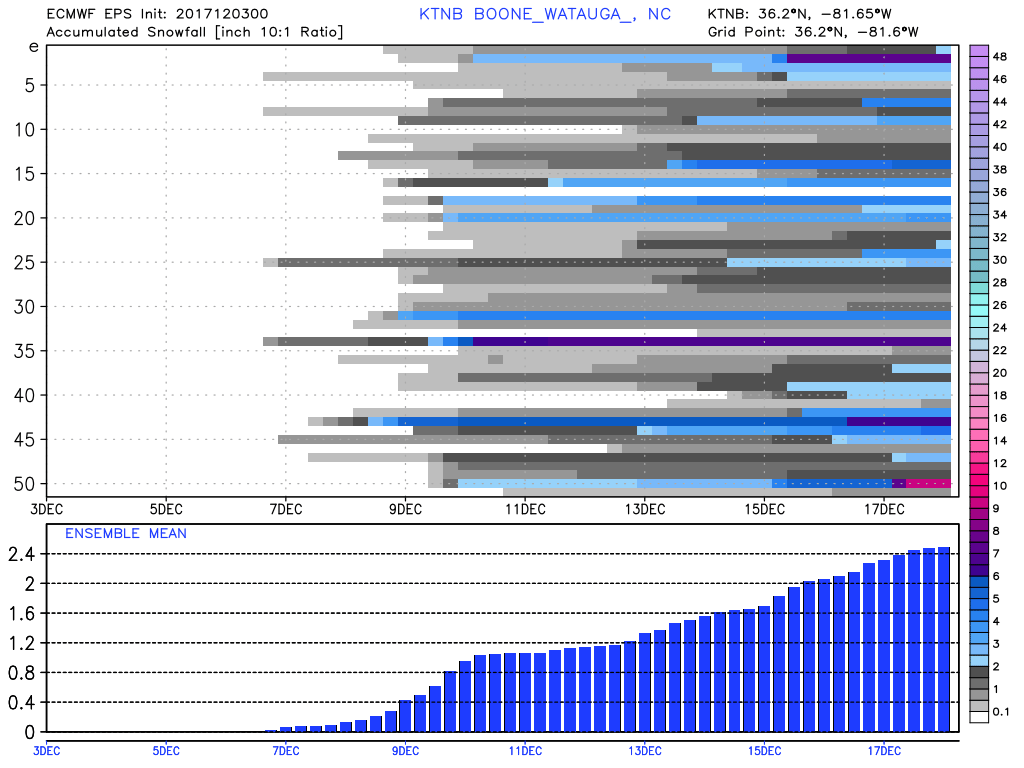
Task: Click the 10 label on the color legend
Action: coord(999,484)
